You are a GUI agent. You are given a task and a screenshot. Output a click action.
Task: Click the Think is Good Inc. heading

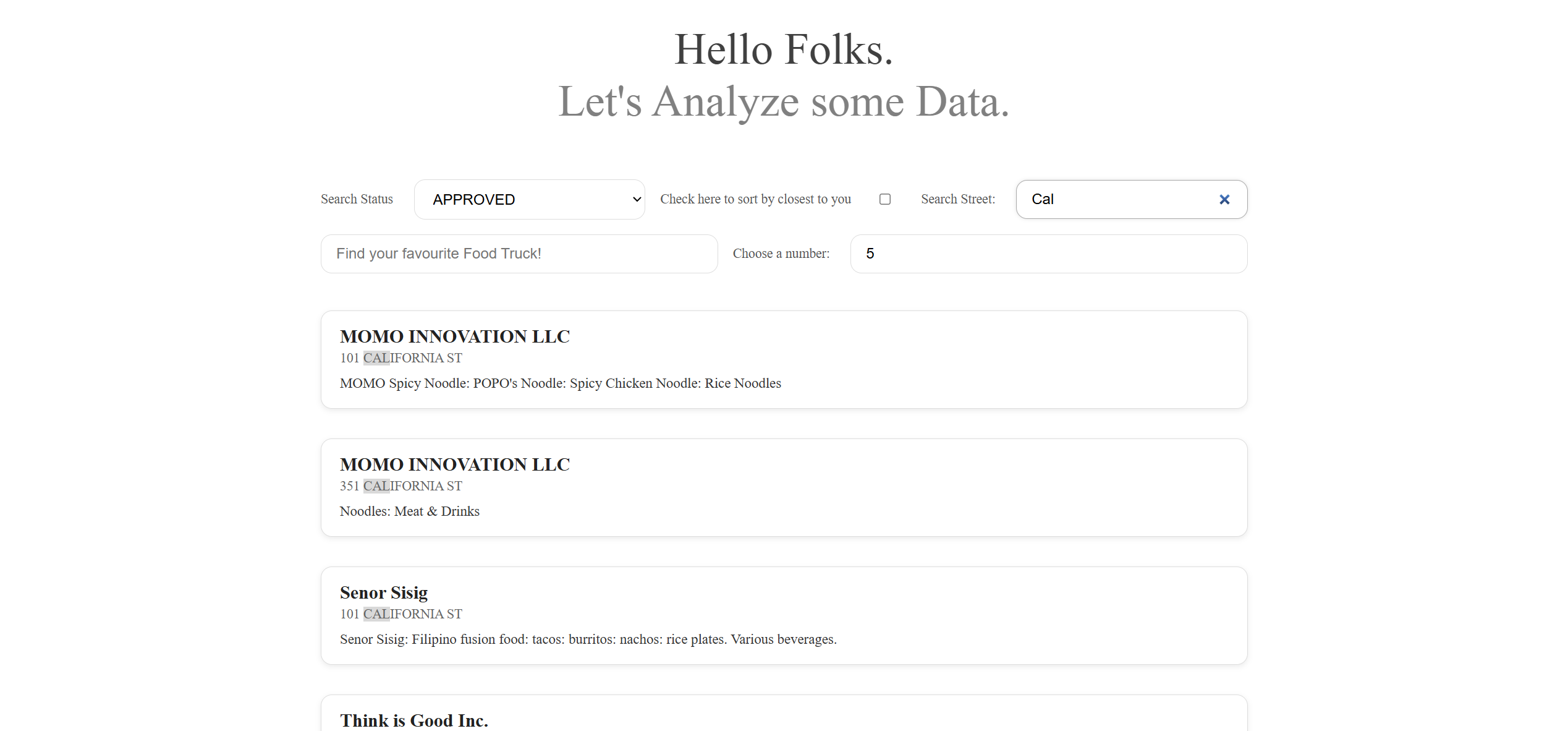[414, 720]
